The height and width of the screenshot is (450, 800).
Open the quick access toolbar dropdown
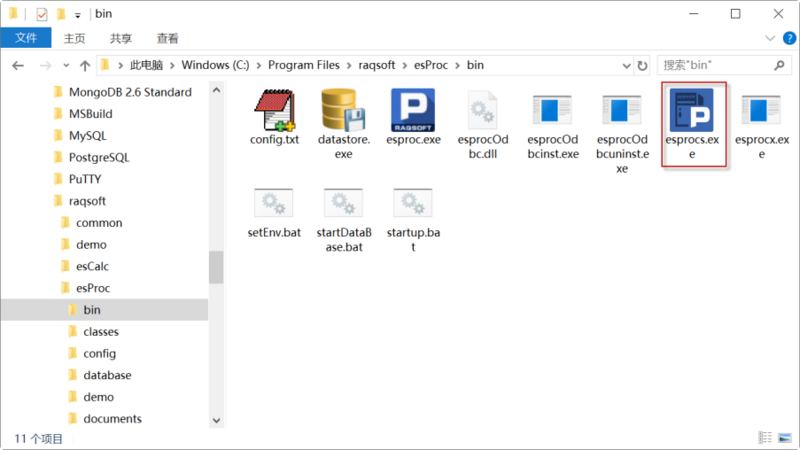pos(78,15)
